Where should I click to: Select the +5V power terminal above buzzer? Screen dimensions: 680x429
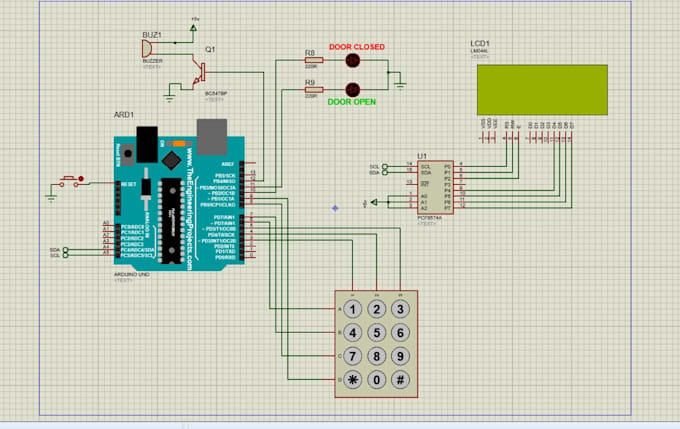pyautogui.click(x=193, y=27)
